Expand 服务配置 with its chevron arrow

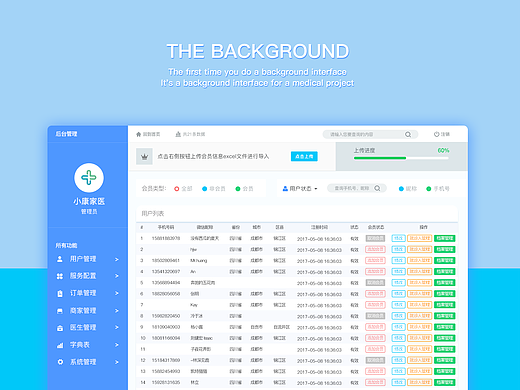(x=117, y=276)
